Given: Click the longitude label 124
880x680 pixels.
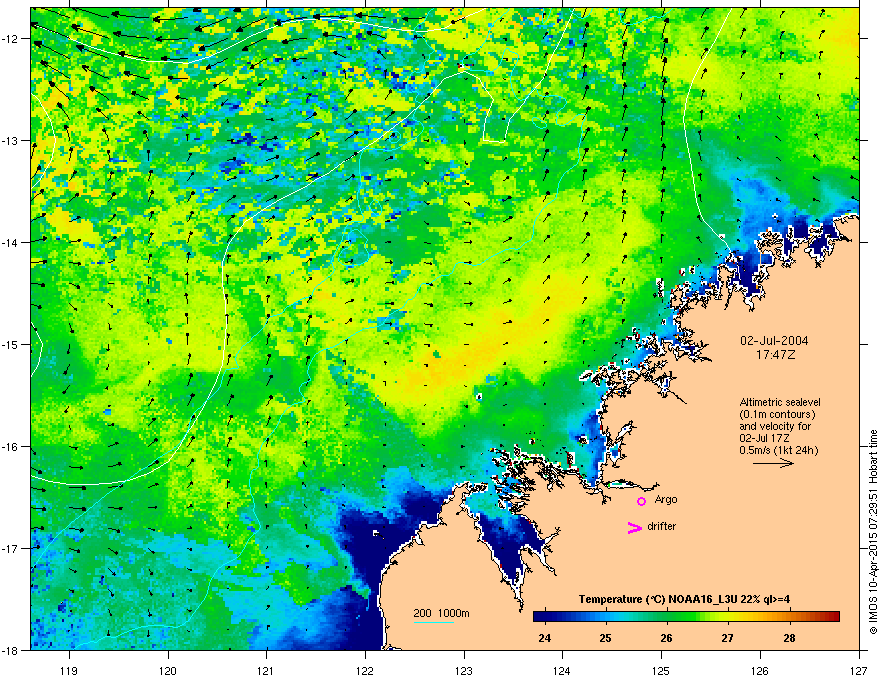Looking at the screenshot, I should 562,671.
